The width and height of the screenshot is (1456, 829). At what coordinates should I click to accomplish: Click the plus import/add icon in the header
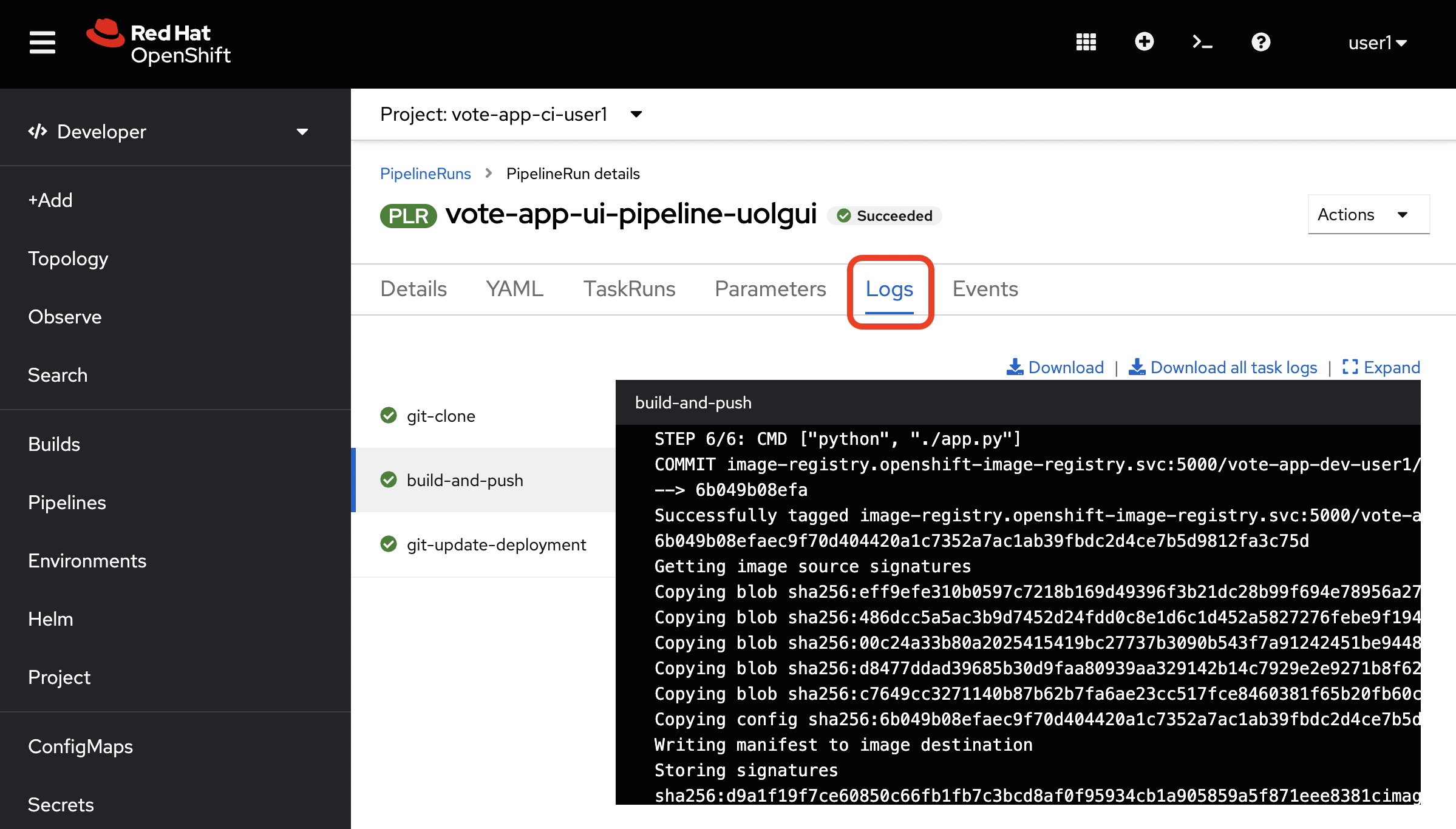point(1144,42)
